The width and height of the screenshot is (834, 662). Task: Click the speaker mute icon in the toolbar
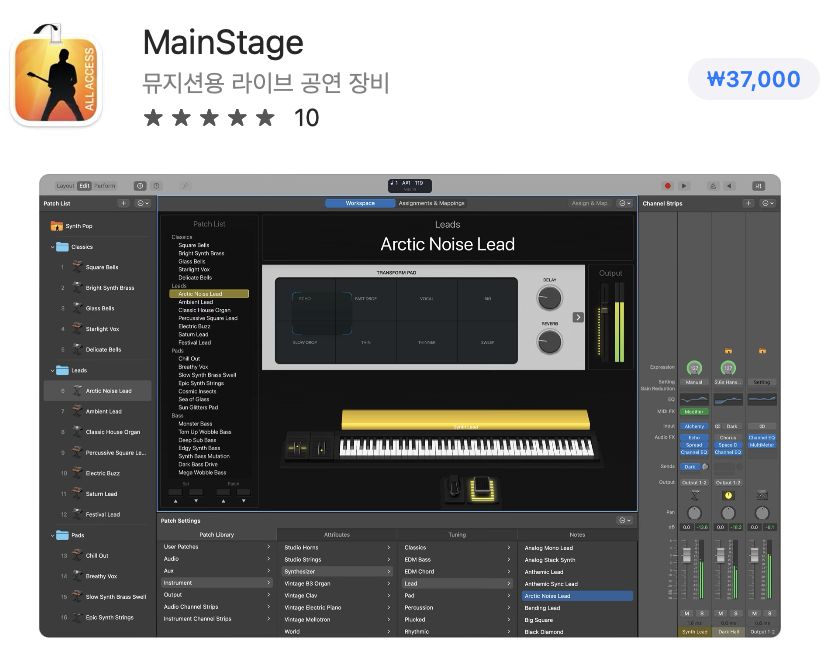[x=729, y=186]
